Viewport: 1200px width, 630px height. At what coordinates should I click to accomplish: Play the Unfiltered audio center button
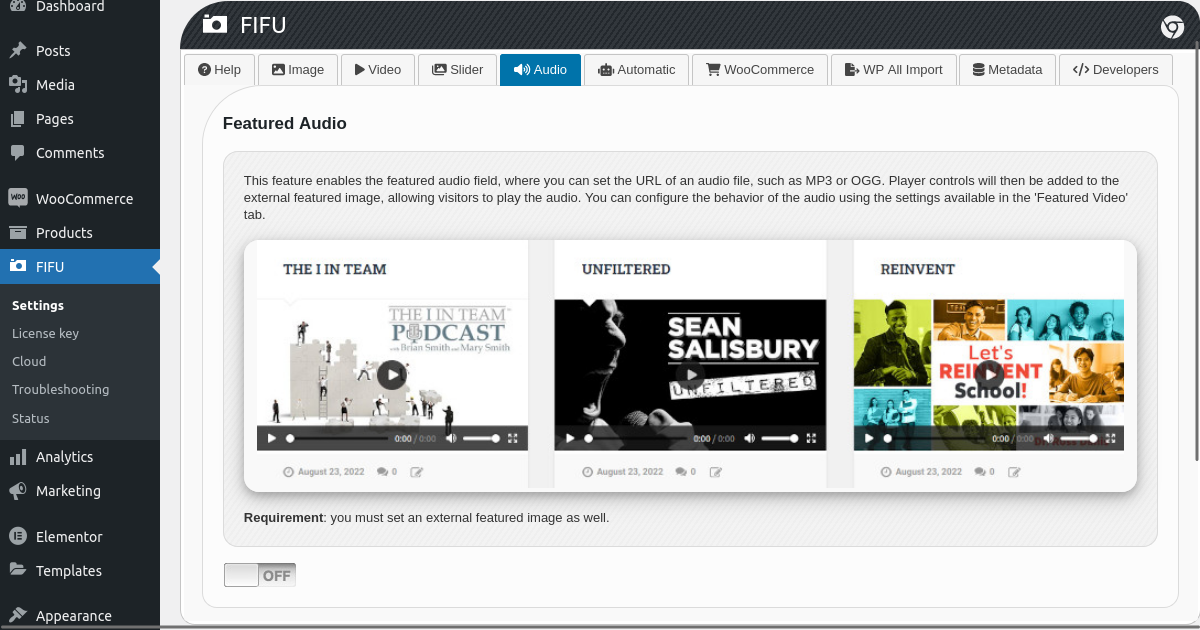(x=690, y=375)
